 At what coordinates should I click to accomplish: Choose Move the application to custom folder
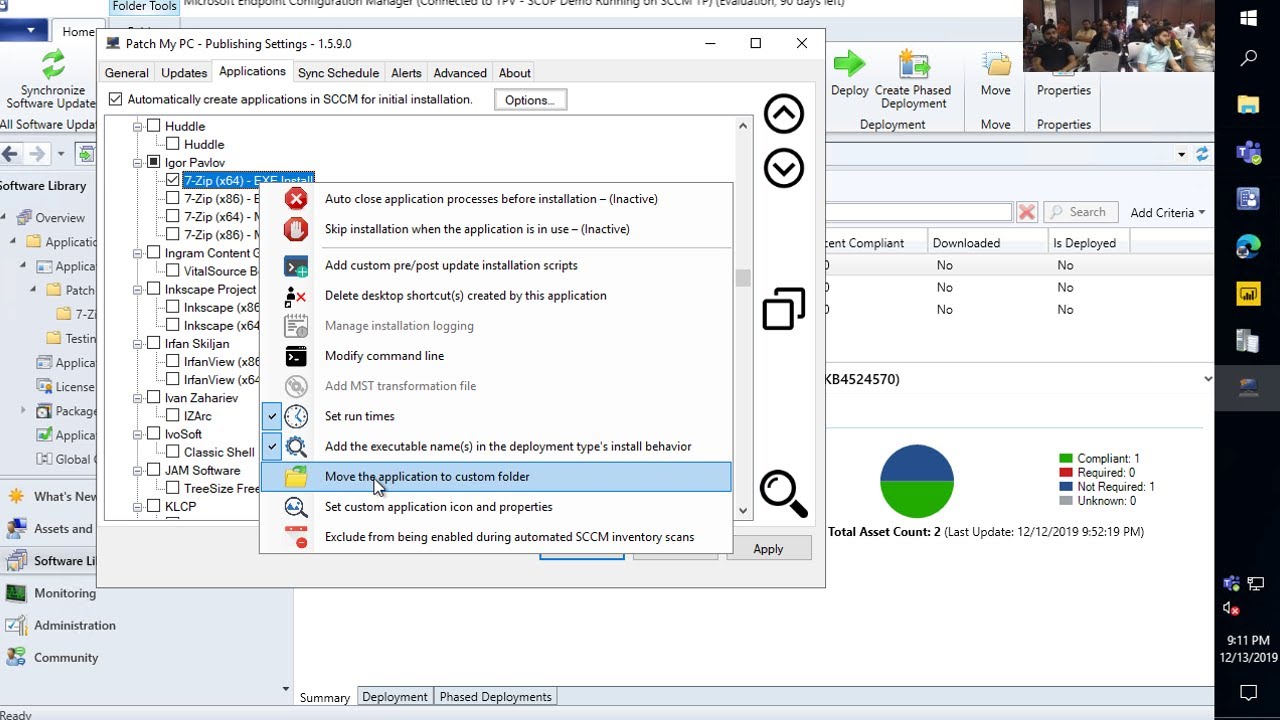tap(496, 477)
